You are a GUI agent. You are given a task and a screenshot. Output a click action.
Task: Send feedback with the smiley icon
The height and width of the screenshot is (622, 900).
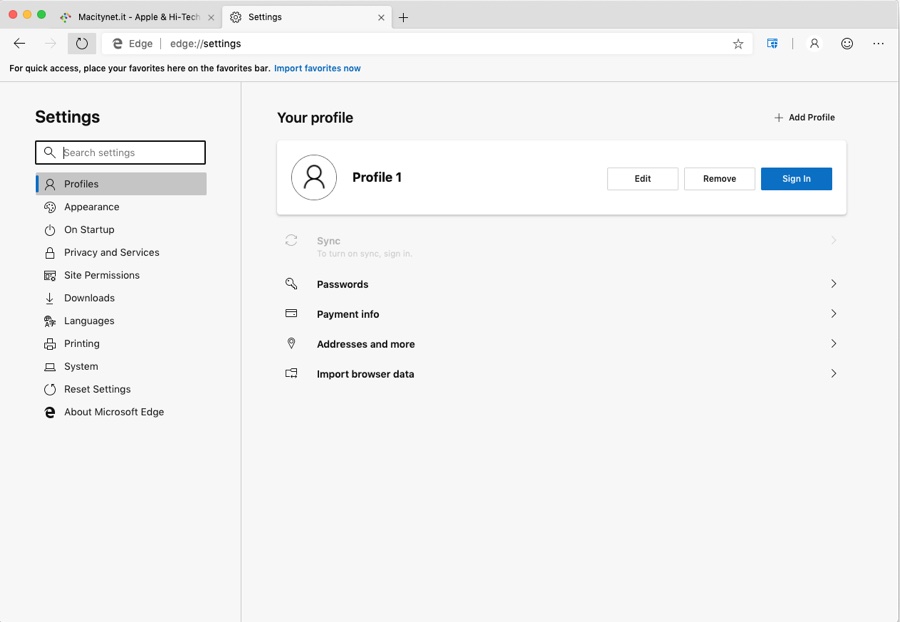point(847,44)
